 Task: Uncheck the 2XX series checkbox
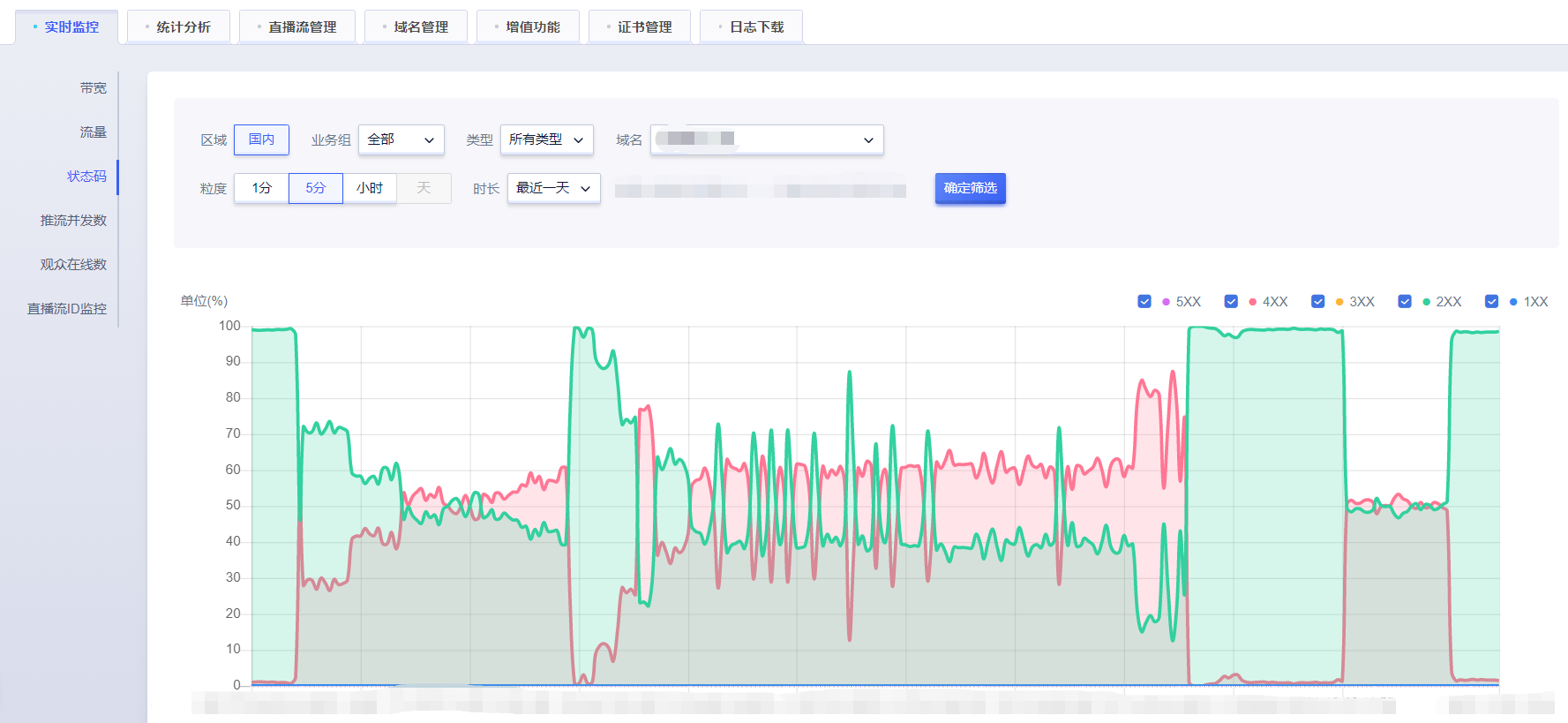click(1405, 302)
